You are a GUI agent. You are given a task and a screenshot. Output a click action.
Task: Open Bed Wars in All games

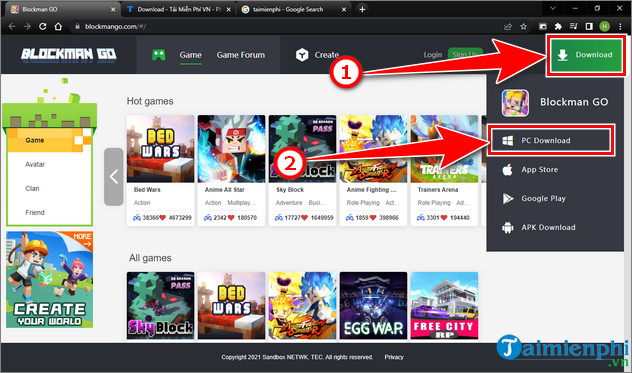tap(231, 305)
